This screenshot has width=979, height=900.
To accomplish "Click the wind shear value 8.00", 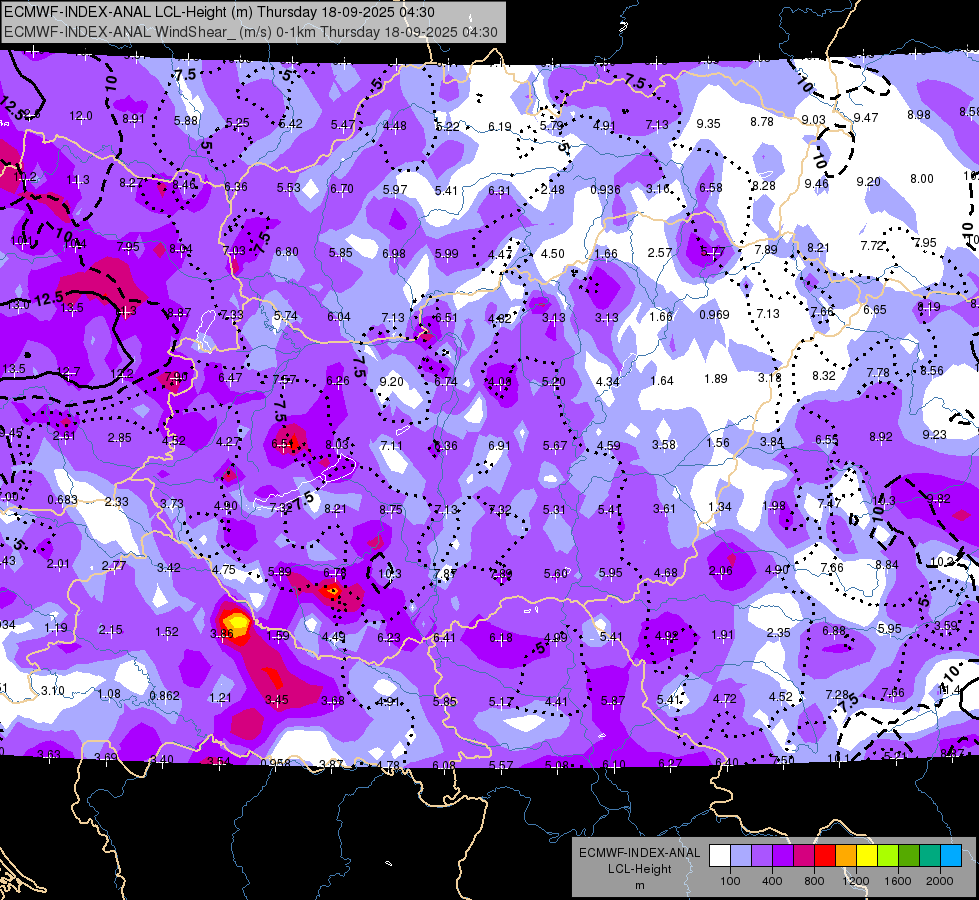I will pyautogui.click(x=922, y=179).
